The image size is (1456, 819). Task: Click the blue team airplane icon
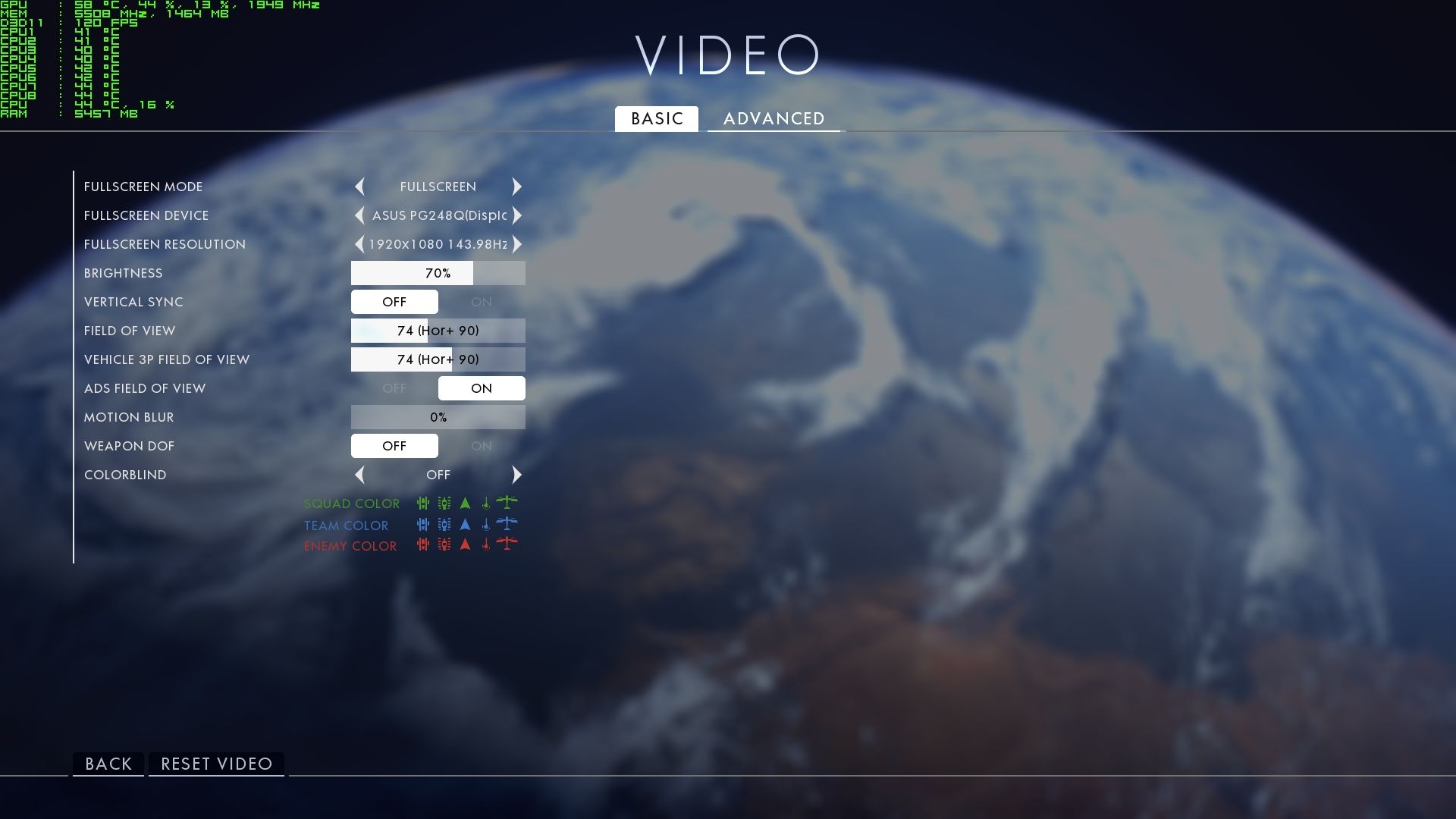tap(507, 523)
